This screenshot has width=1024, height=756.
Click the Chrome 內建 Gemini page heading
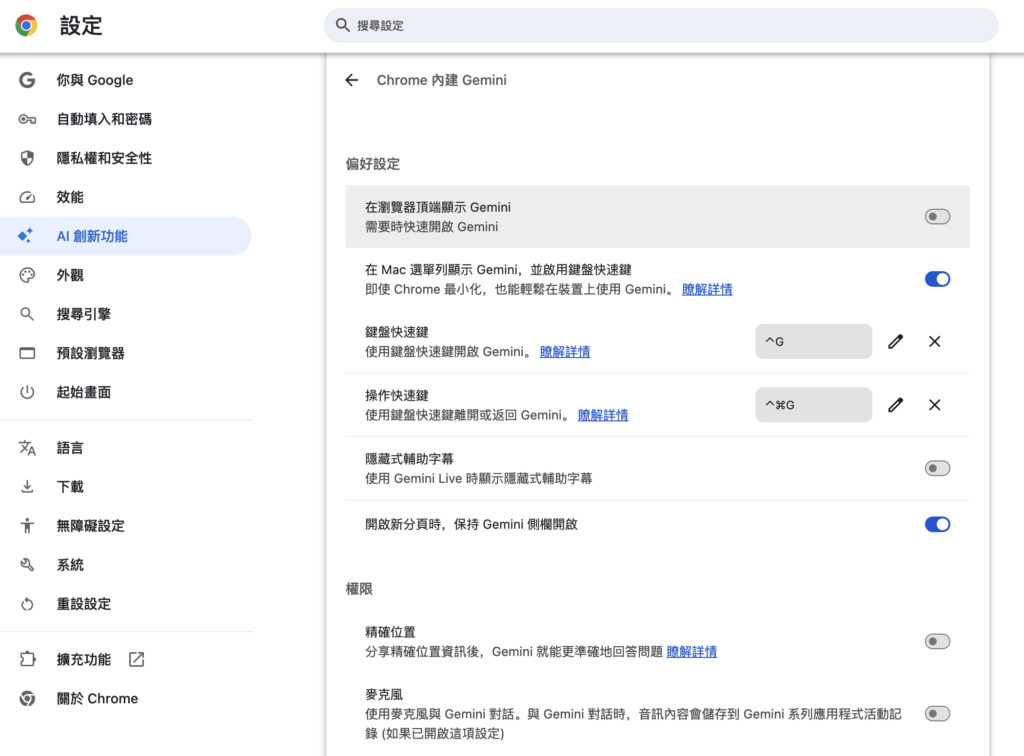pyautogui.click(x=441, y=80)
